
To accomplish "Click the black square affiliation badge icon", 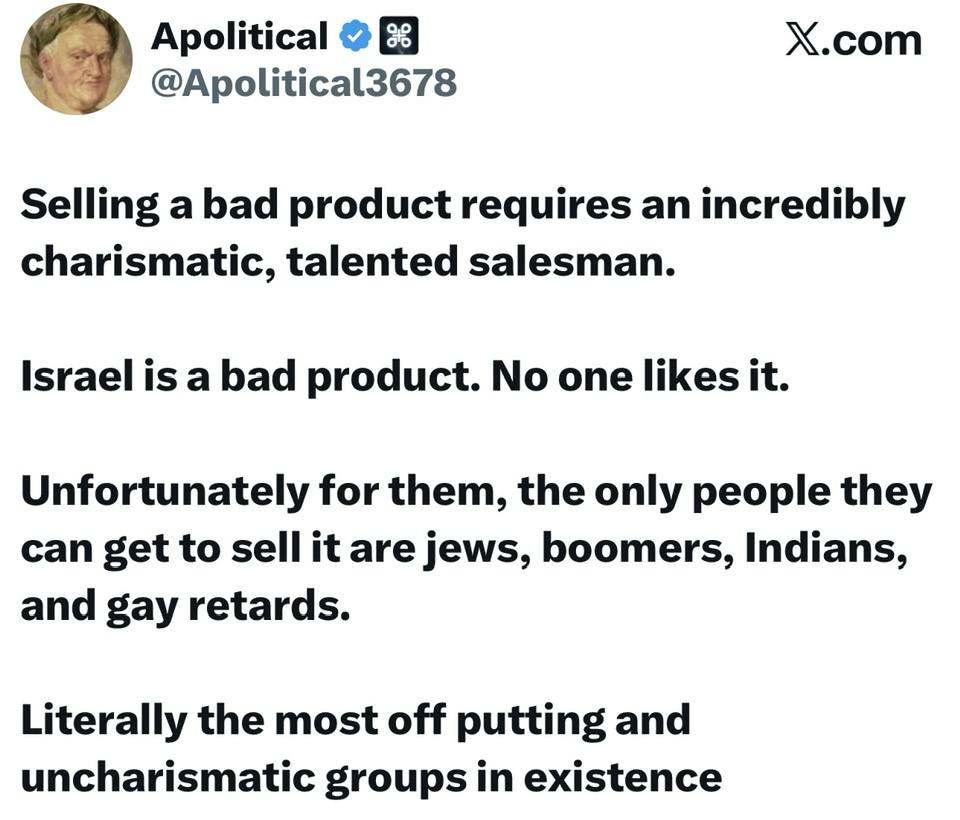I will click(x=399, y=36).
